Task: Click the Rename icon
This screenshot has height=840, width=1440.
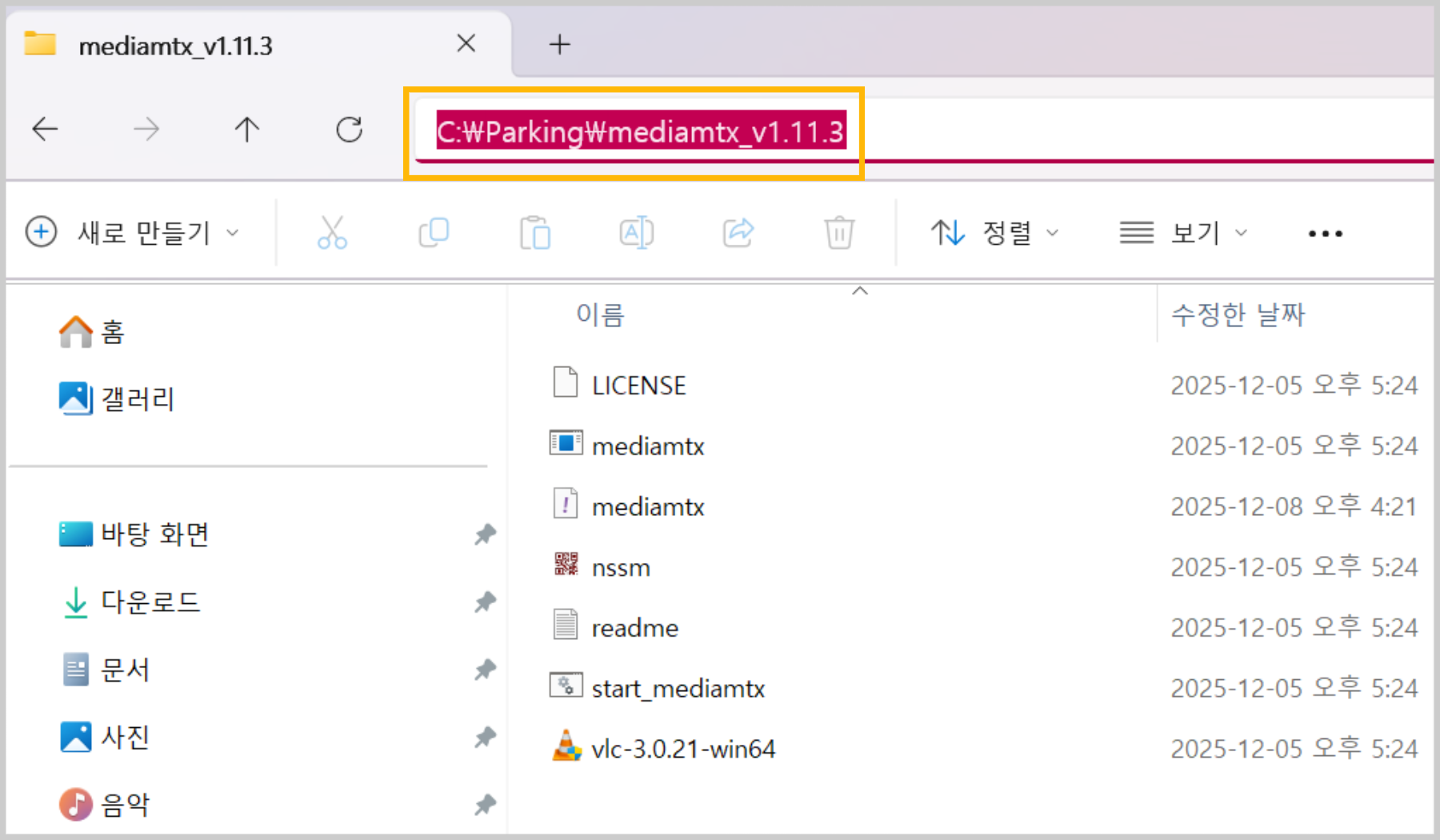Action: click(636, 233)
